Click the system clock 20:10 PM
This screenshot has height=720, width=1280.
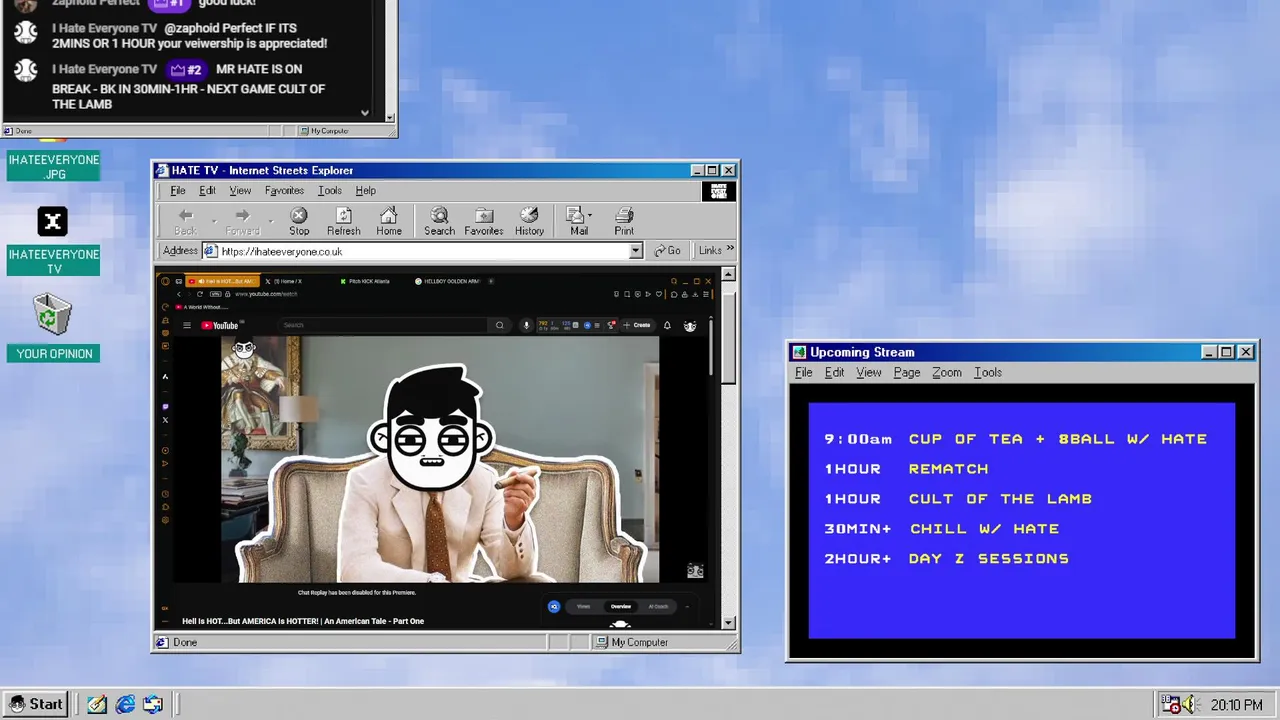tap(1236, 705)
